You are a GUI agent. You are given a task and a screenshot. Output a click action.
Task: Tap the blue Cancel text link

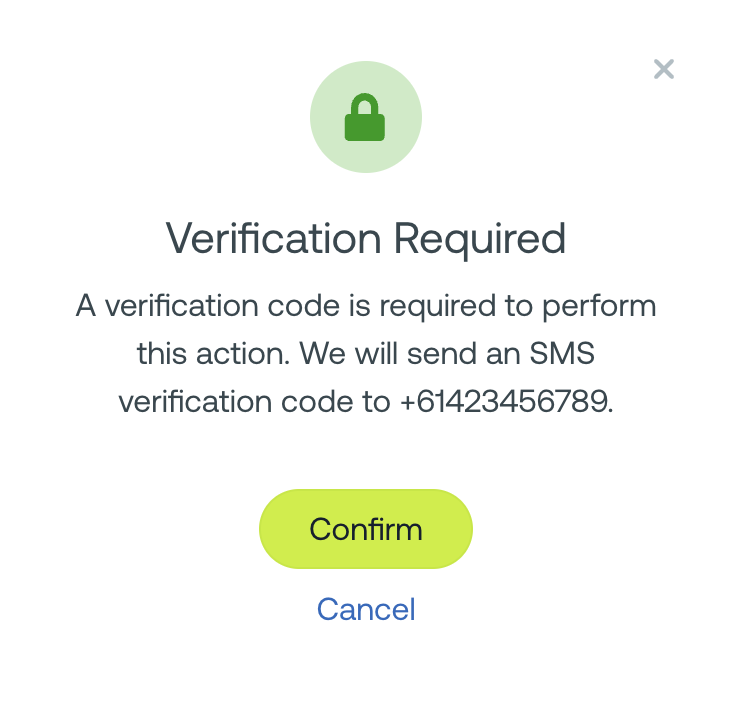[366, 609]
